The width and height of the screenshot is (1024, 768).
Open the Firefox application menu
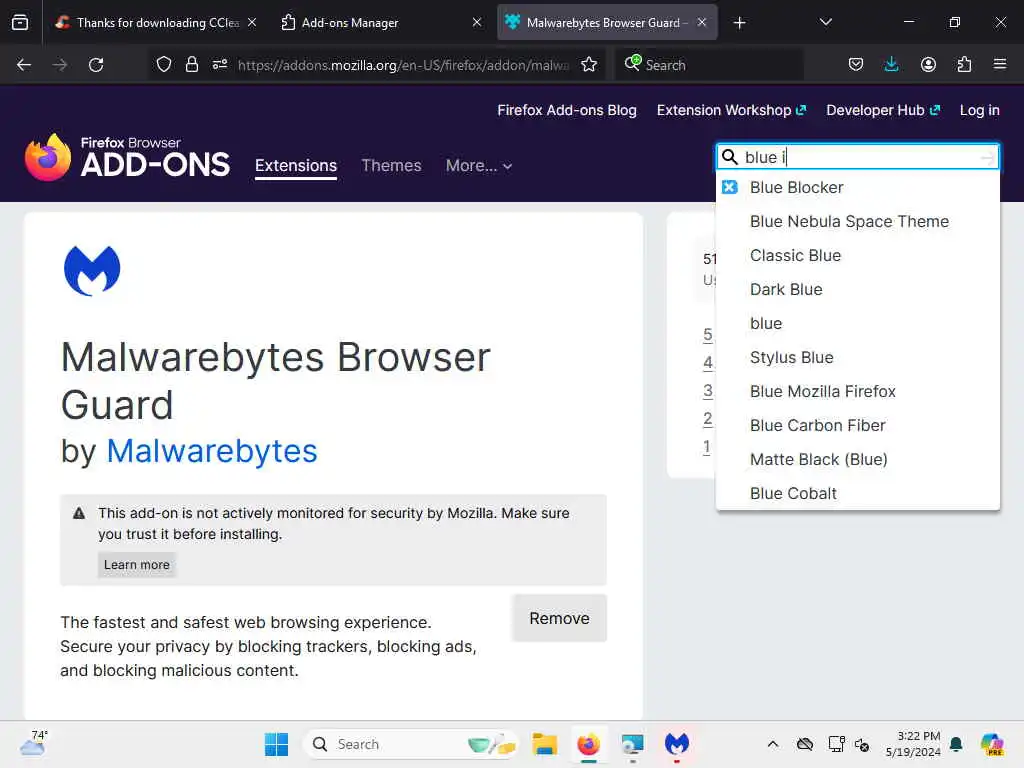(1000, 65)
